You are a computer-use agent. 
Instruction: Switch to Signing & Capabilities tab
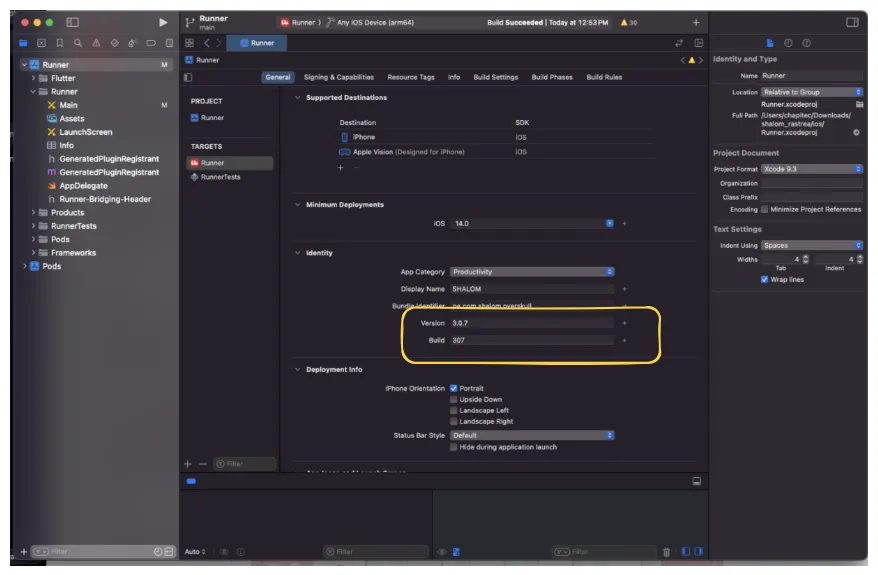tap(338, 77)
